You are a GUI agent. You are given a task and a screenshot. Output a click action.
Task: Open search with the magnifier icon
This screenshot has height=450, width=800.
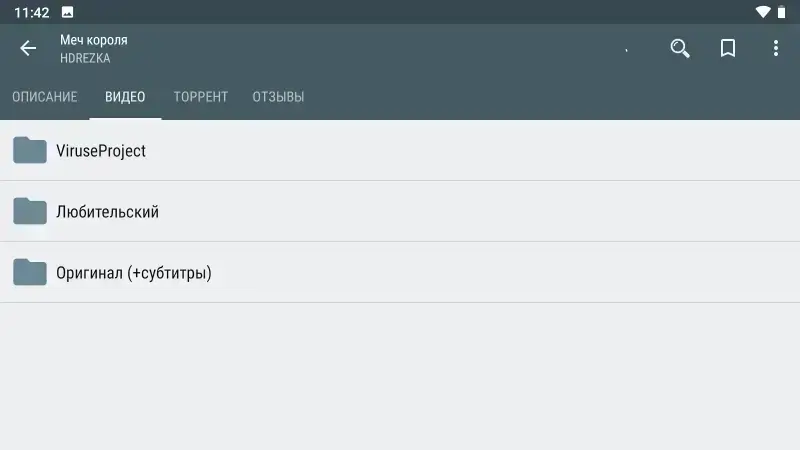click(680, 48)
